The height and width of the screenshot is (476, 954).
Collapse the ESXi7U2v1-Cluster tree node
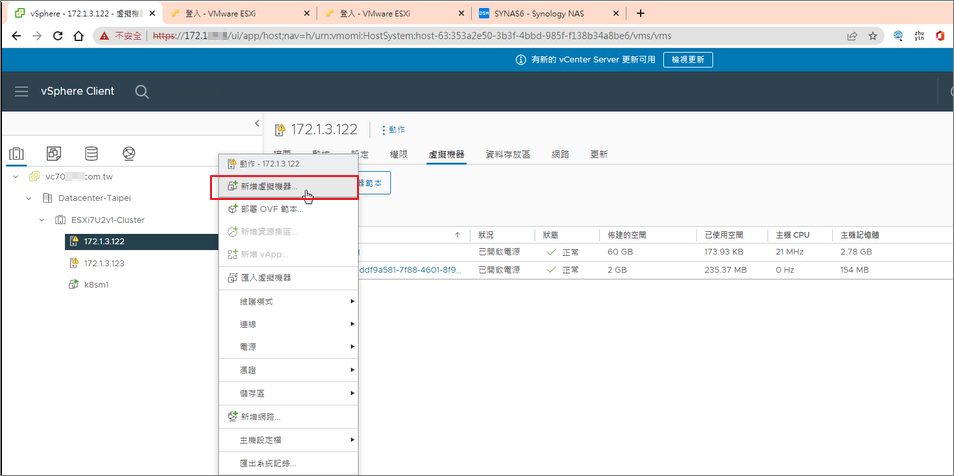pos(42,219)
